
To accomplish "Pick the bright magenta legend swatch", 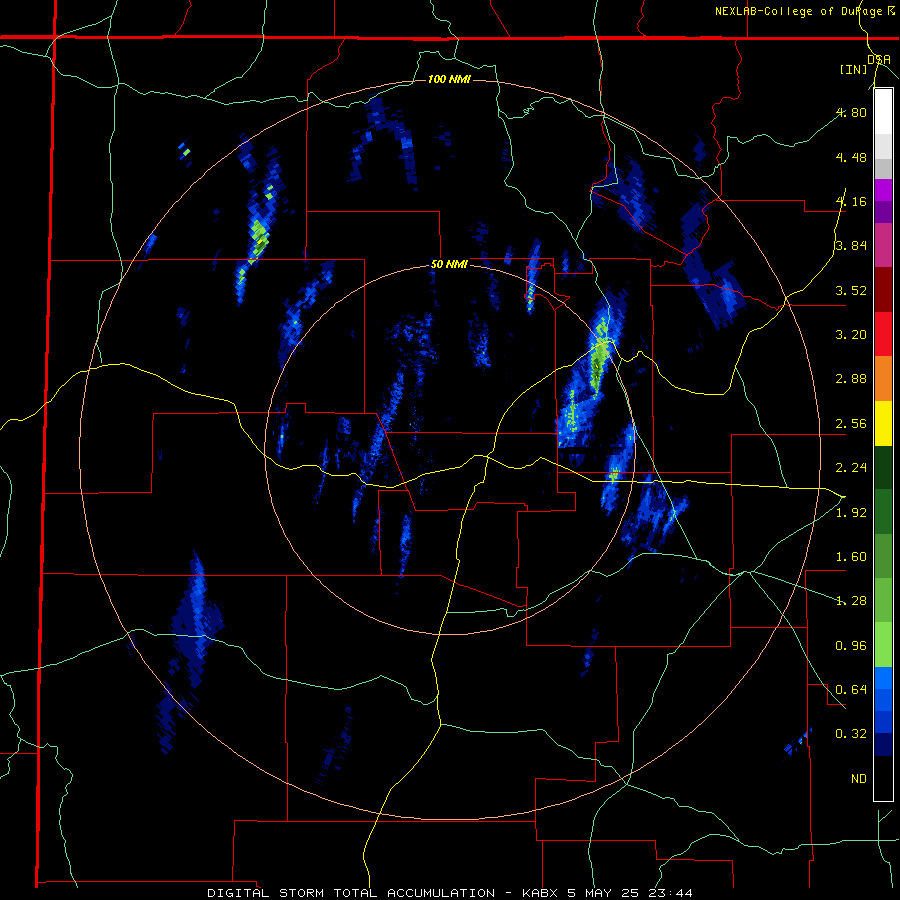I will point(883,190).
